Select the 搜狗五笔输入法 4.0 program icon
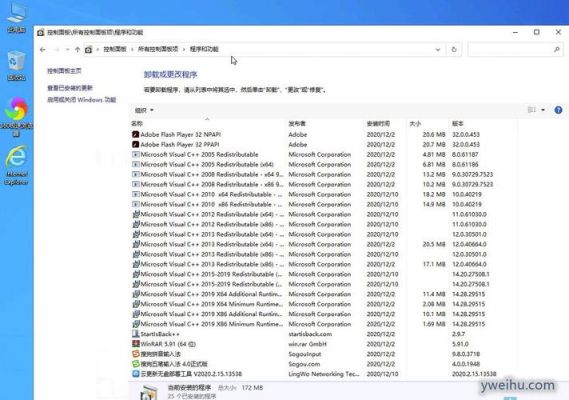The height and width of the screenshot is (400, 569). [136, 364]
